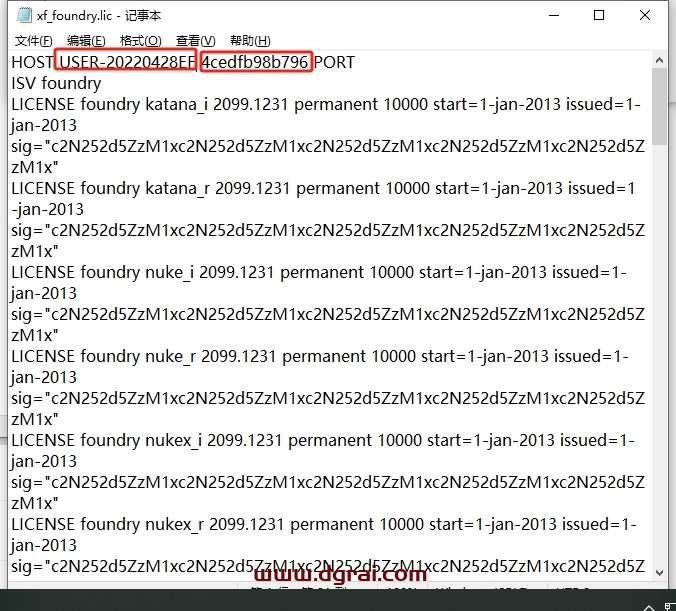676x611 pixels.
Task: Place cursor in the MAC address 4cedfb98b796
Action: point(256,62)
